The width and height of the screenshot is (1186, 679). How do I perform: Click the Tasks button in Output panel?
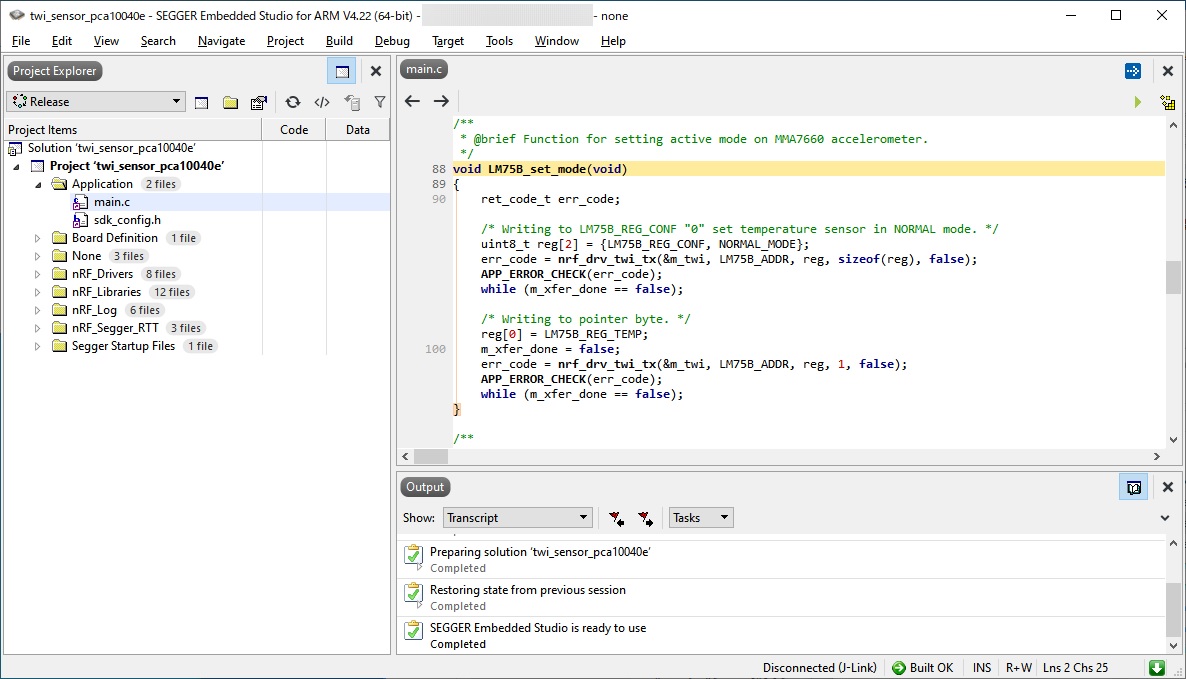tap(700, 518)
